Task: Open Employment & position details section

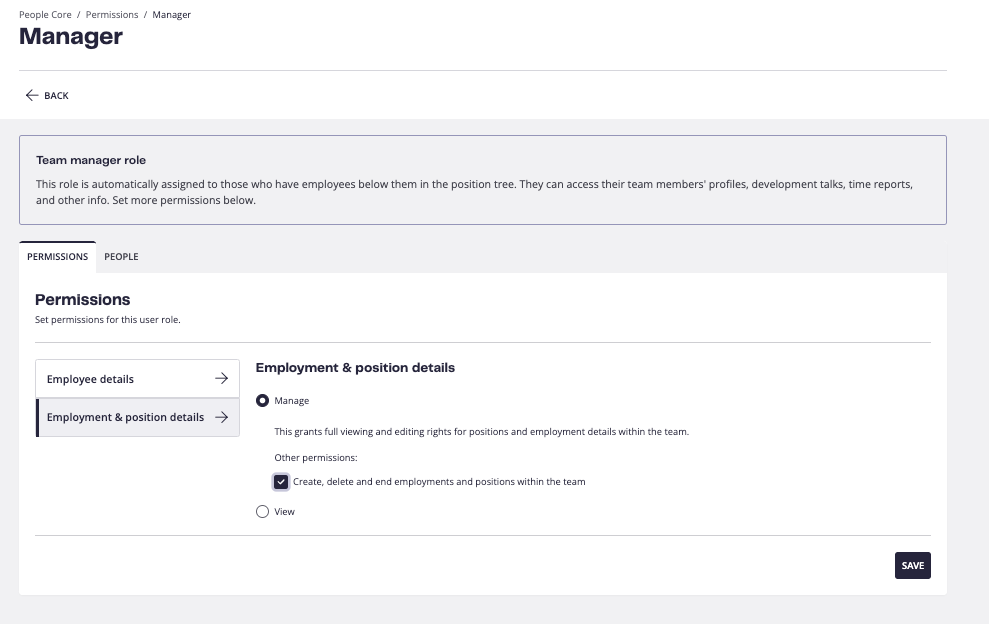Action: point(138,417)
